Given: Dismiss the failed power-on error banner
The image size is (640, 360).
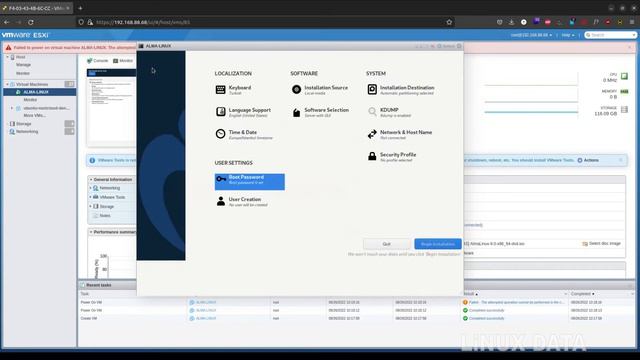Looking at the screenshot, I should (x=629, y=47).
